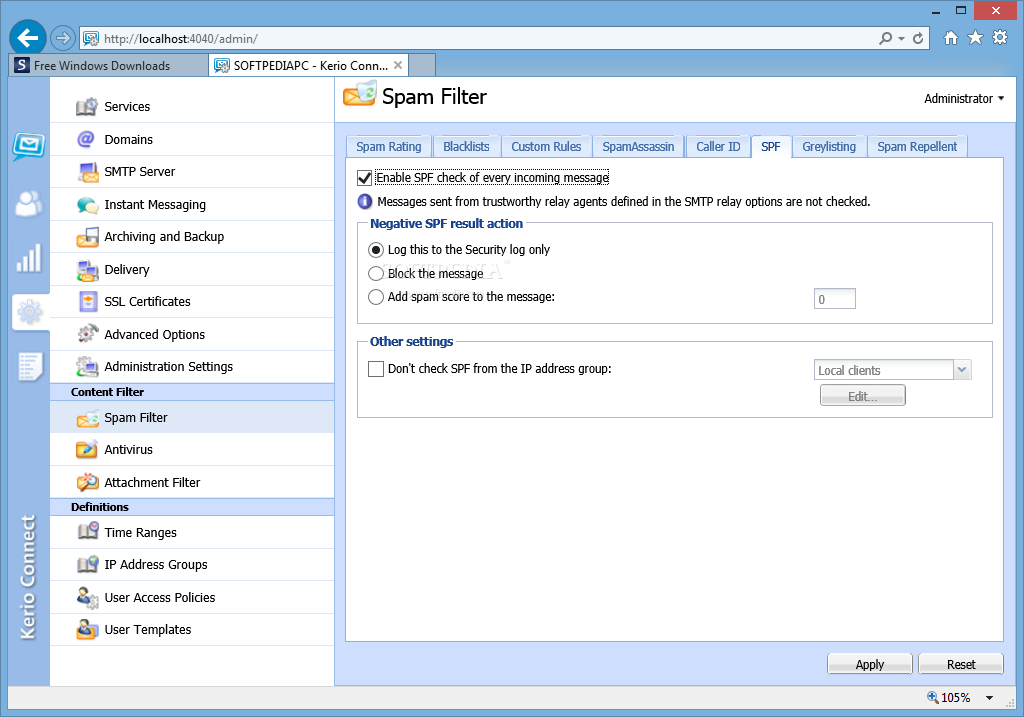Click the SSL Certificates icon
This screenshot has height=717, width=1024.
coord(88,302)
